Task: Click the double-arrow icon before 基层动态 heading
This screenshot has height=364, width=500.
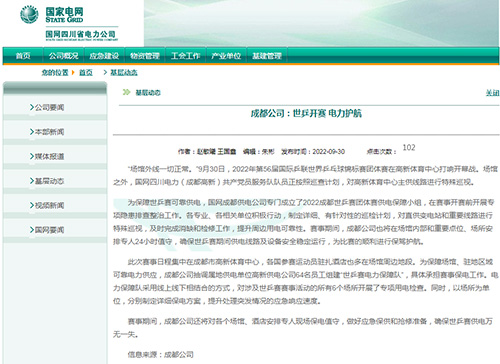Action: tap(127, 92)
